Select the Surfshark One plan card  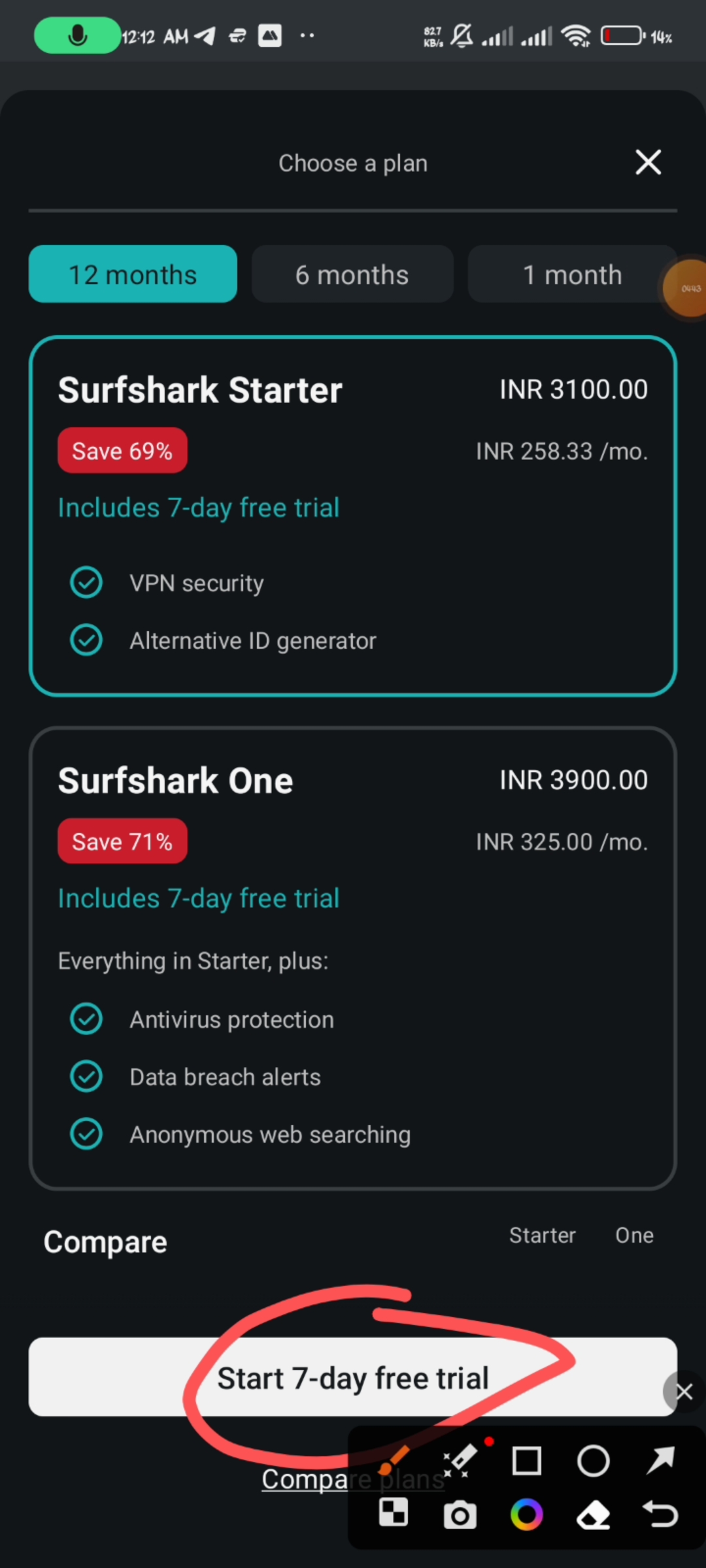click(x=353, y=958)
